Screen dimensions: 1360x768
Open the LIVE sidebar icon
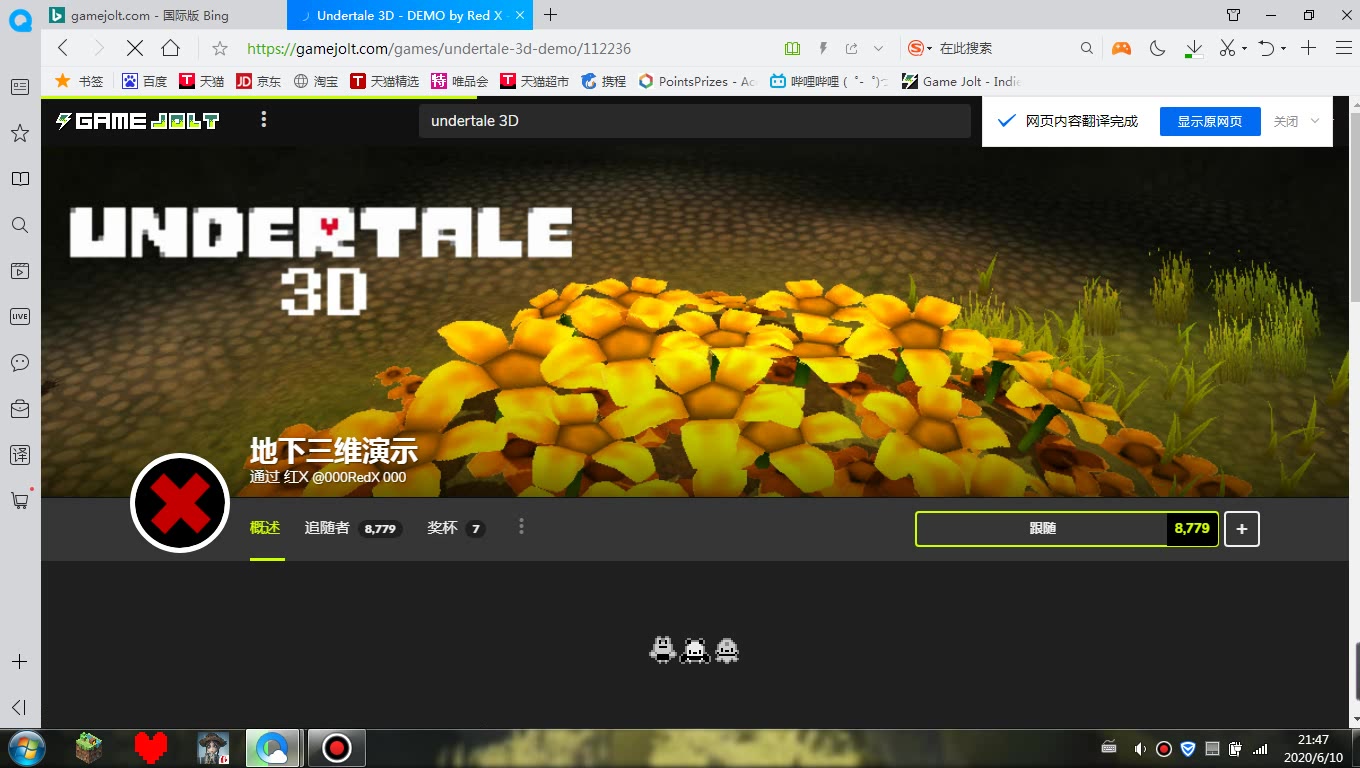pos(20,316)
